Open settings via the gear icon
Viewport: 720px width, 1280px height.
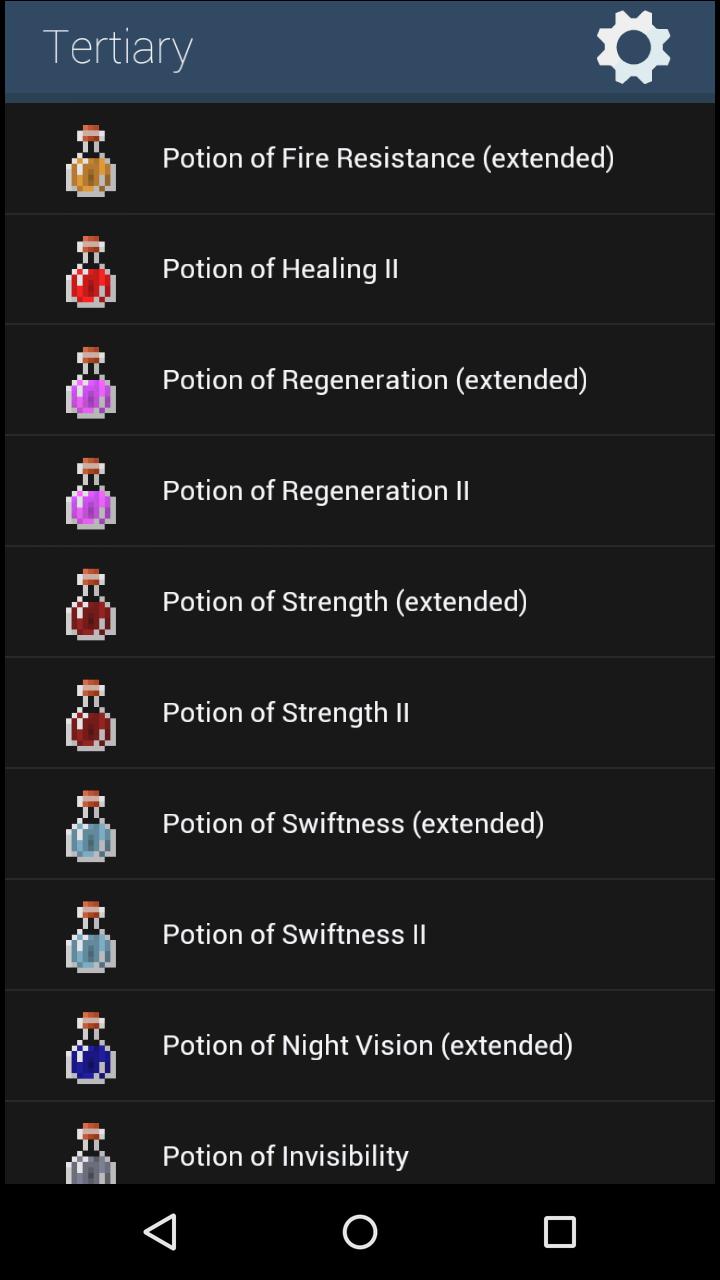(633, 47)
